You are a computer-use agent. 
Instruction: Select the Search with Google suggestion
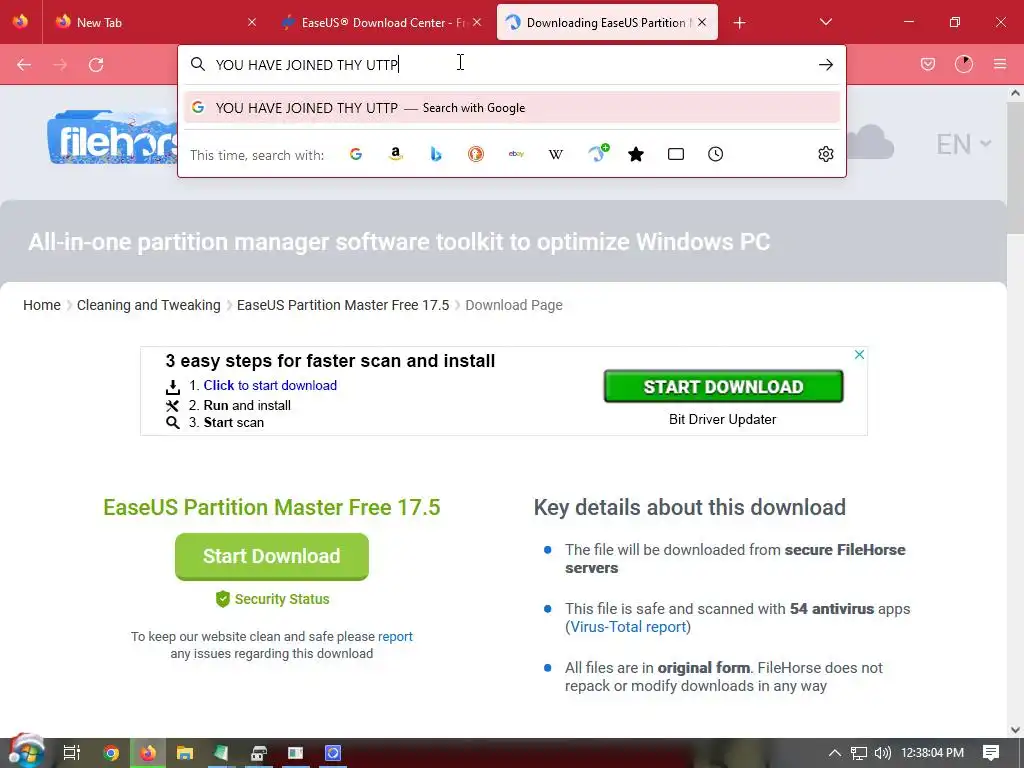[512, 108]
